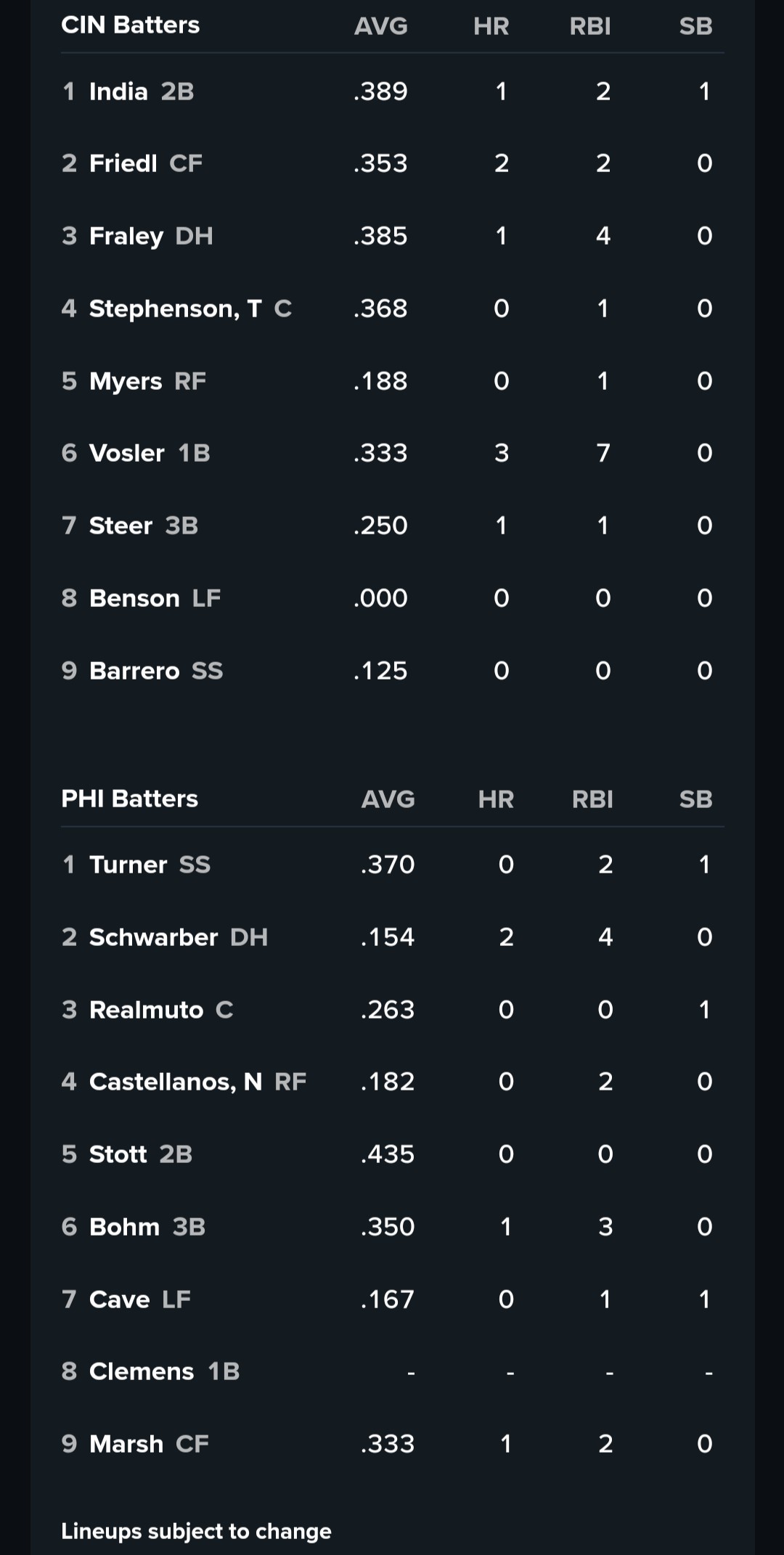The image size is (784, 1555).
Task: Click the AVG column header for CIN
Action: (381, 27)
